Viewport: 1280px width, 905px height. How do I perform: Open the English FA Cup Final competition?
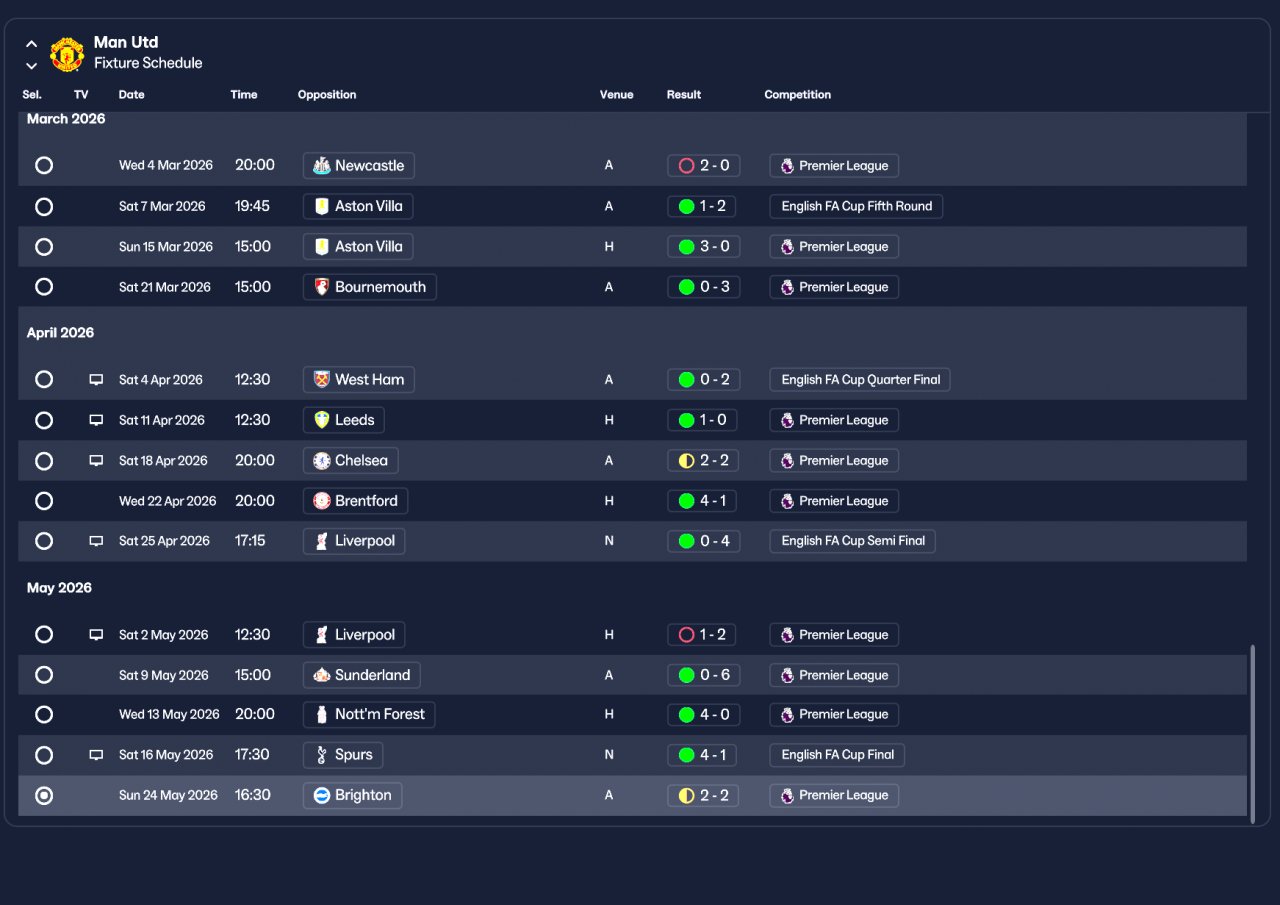[x=837, y=755]
